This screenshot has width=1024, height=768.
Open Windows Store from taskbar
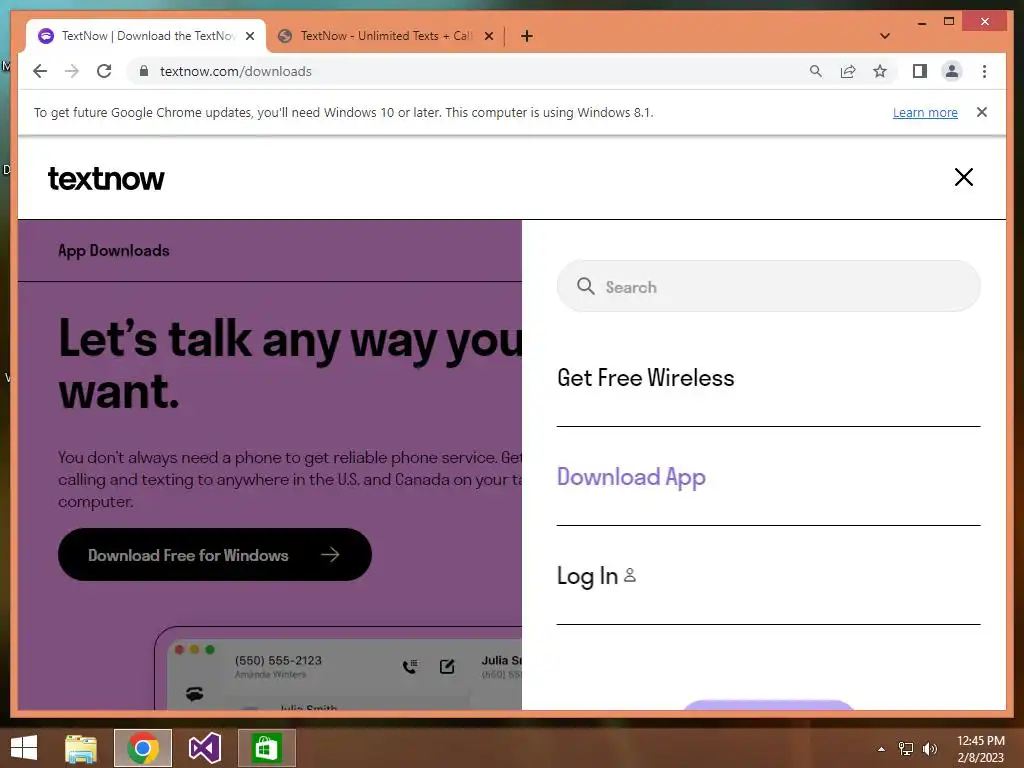[266, 748]
